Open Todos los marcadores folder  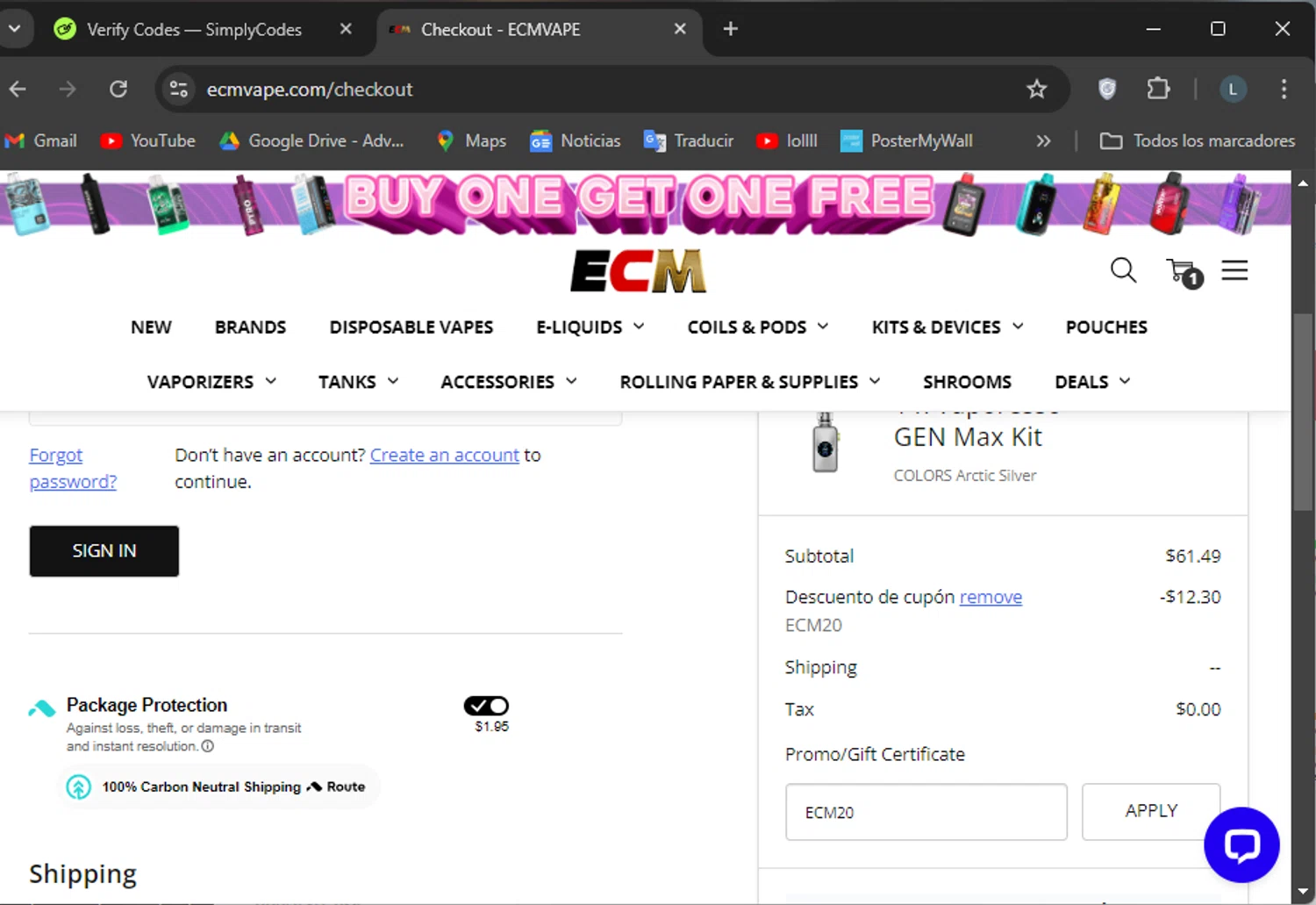point(1198,140)
